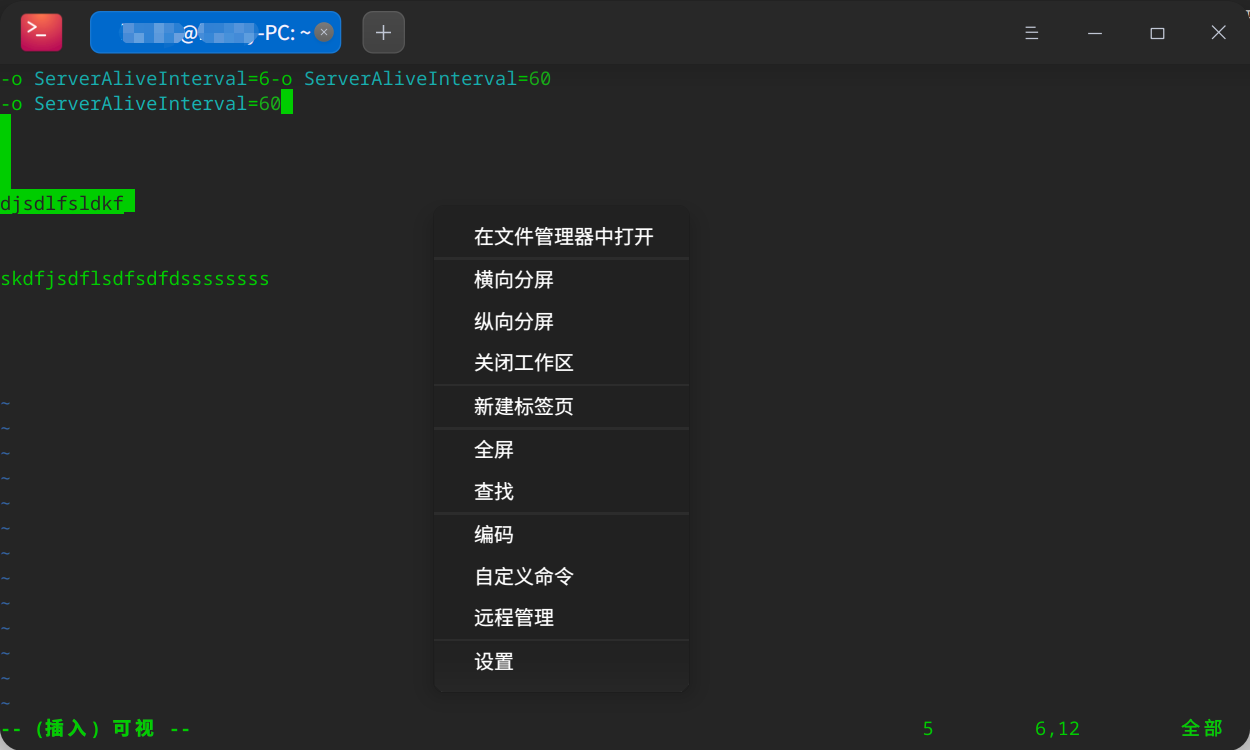Open 自定义命令 custom commands
1250x750 pixels.
click(x=562, y=577)
